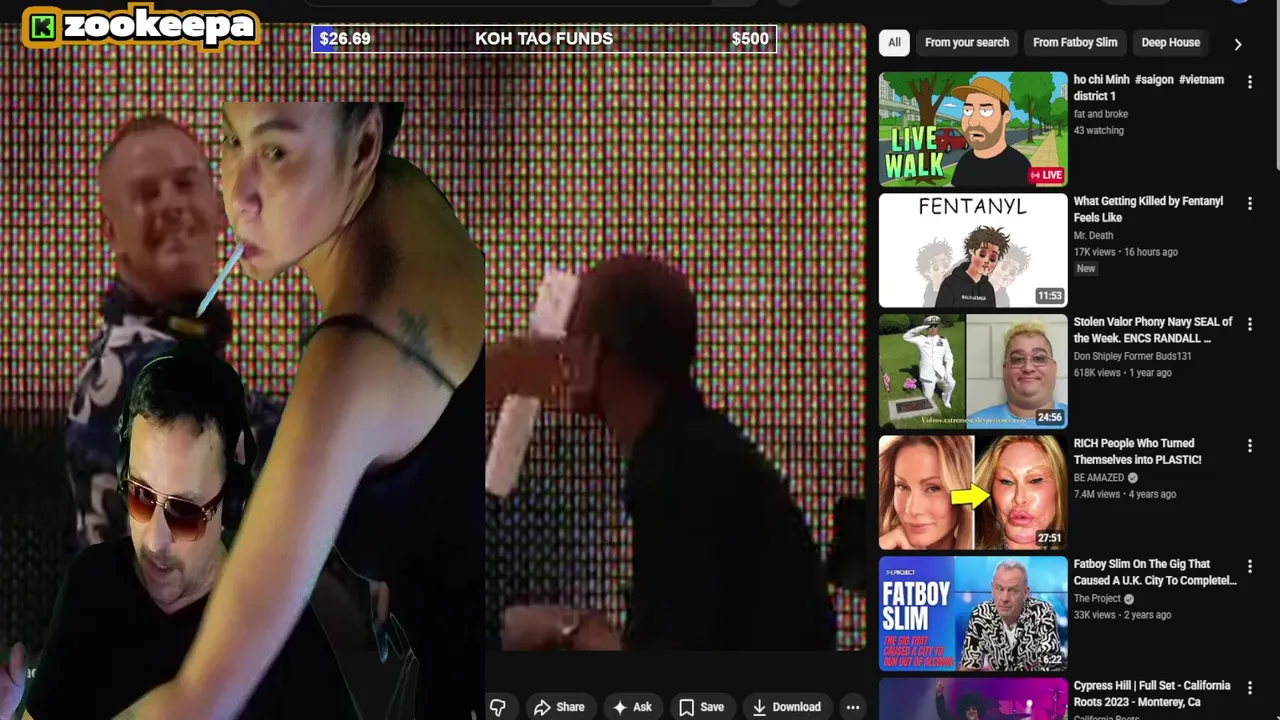Click the page vertical scrollbar
Image resolution: width=1280 pixels, height=720 pixels.
point(1275,85)
